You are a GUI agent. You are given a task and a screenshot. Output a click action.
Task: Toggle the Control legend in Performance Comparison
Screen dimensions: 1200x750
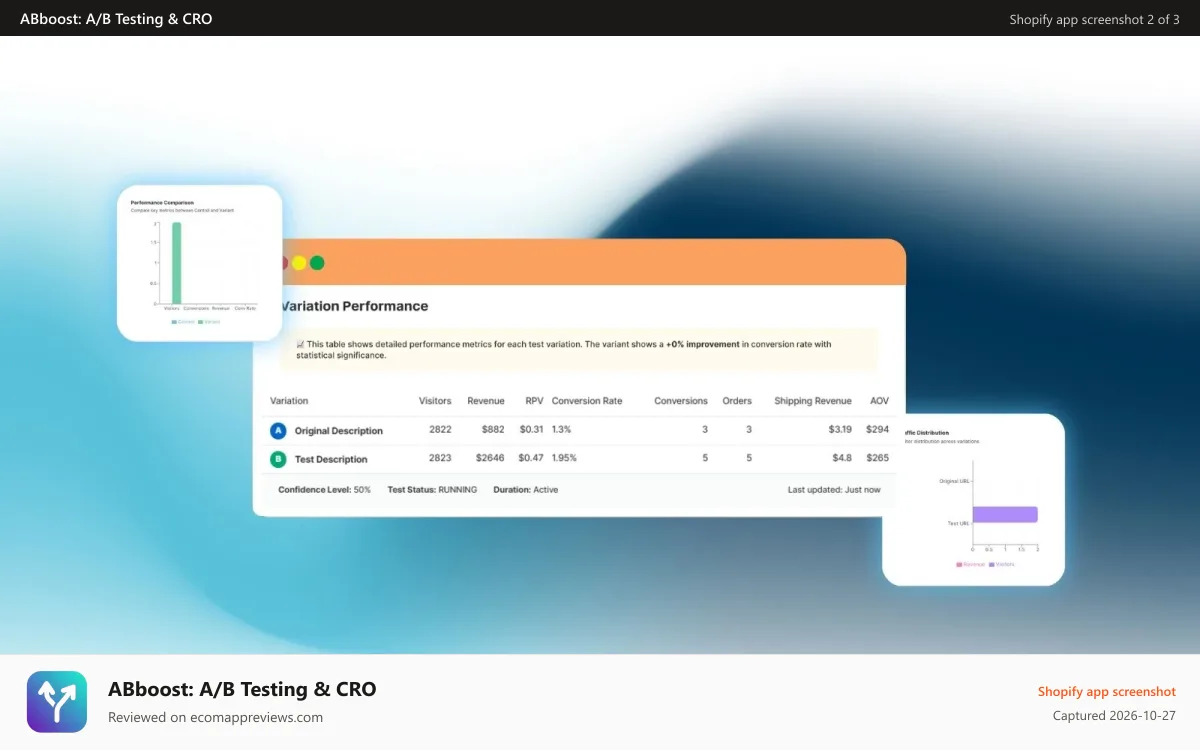(x=183, y=322)
